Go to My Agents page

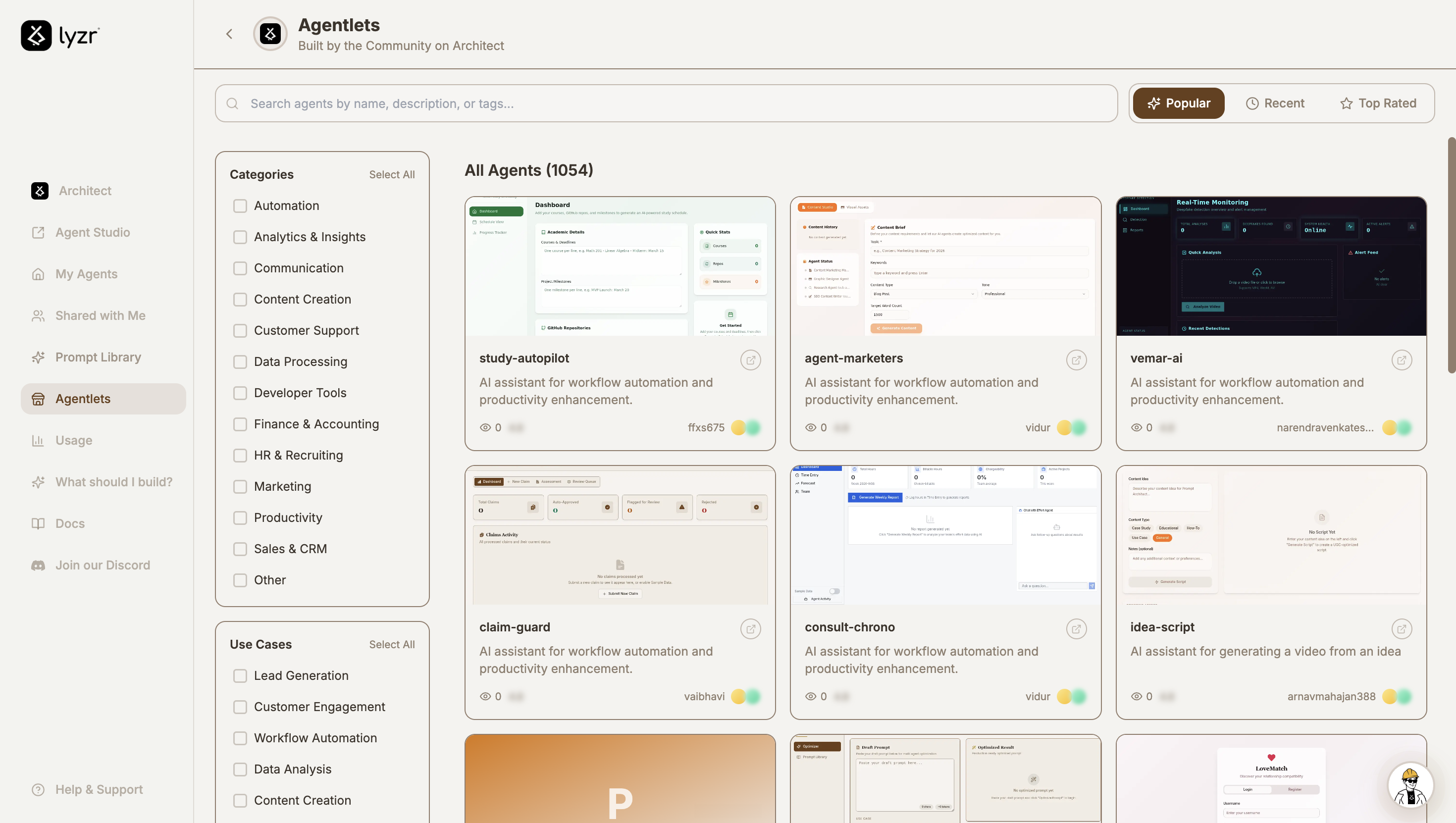coord(75,274)
